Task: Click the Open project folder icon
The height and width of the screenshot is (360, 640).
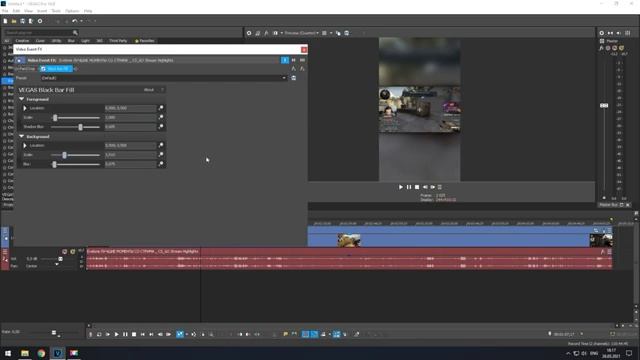Action: point(14,21)
